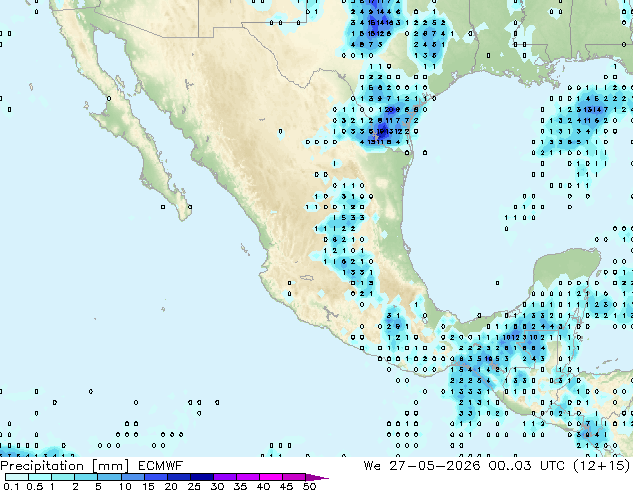Click the time range "00..03"
This screenshot has width=634, height=490.
510,466
